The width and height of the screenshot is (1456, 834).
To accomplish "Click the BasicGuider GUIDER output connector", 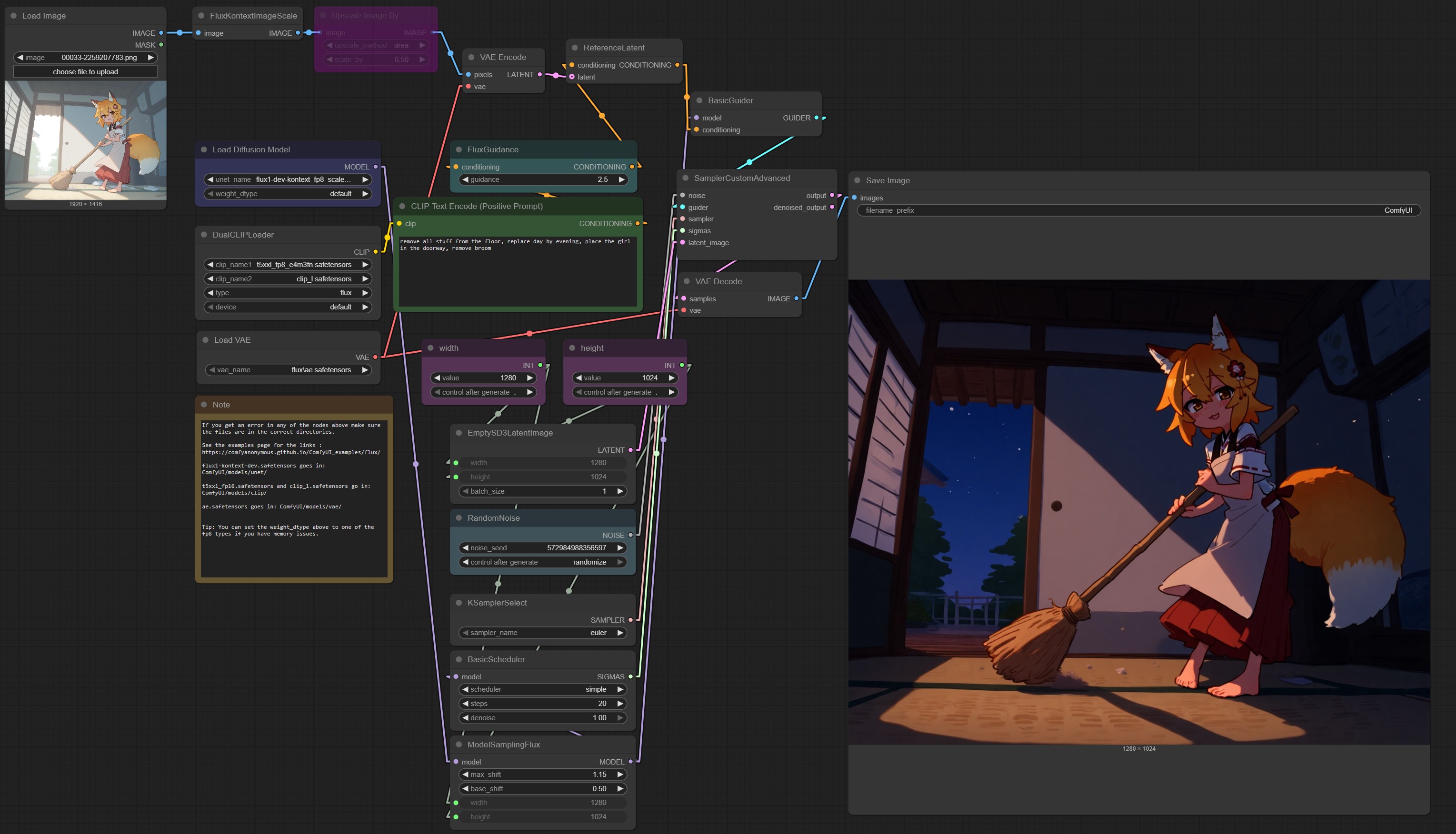I will [x=816, y=118].
